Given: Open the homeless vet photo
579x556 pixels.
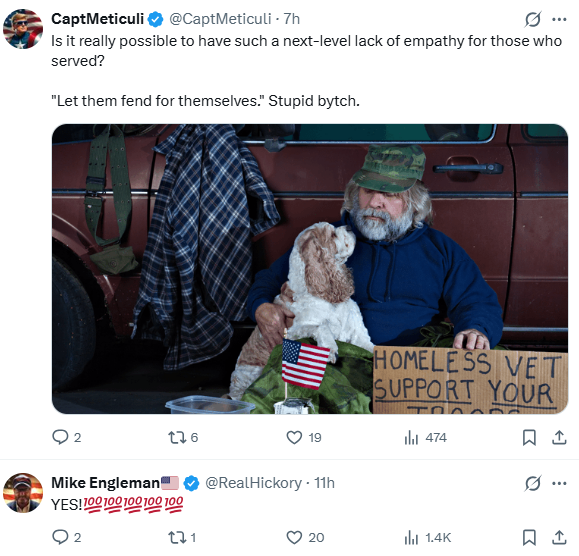Looking at the screenshot, I should click(x=310, y=269).
